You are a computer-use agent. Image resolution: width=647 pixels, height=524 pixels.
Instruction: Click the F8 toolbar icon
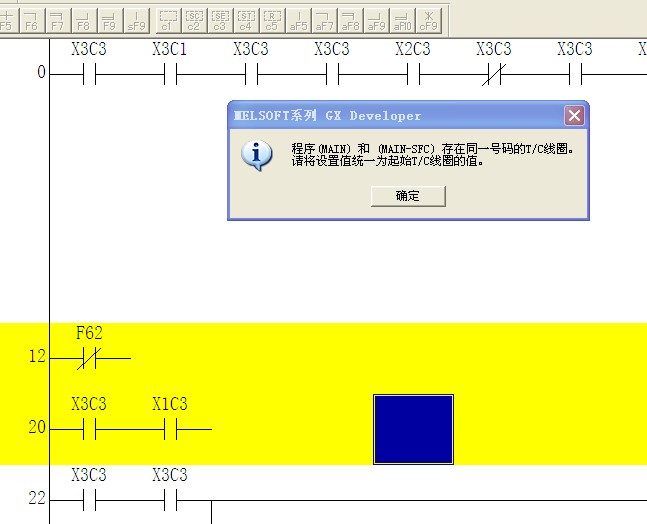(84, 19)
